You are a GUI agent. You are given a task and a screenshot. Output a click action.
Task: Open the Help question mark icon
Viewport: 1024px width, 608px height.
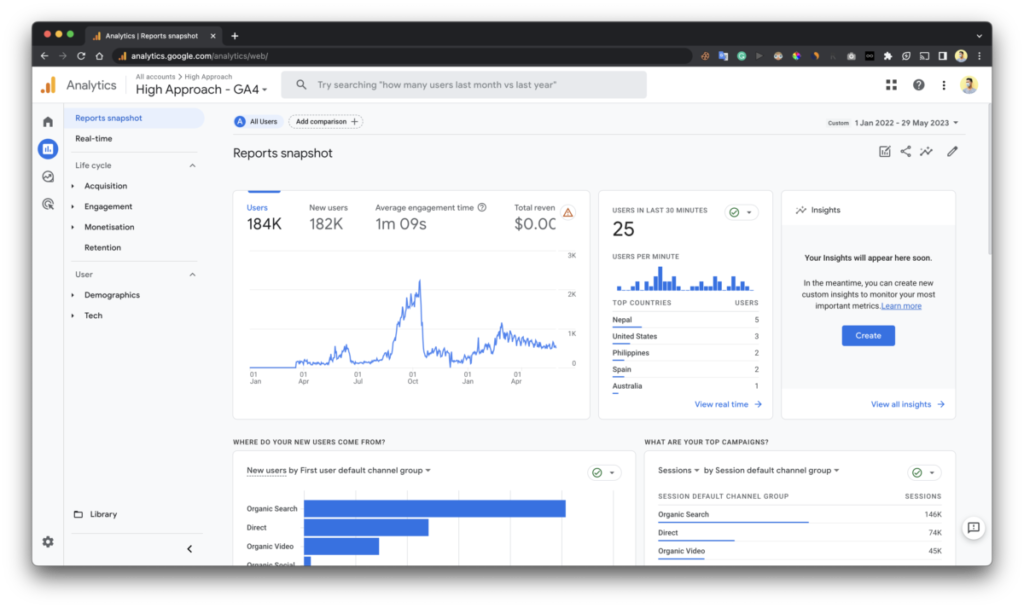(918, 85)
